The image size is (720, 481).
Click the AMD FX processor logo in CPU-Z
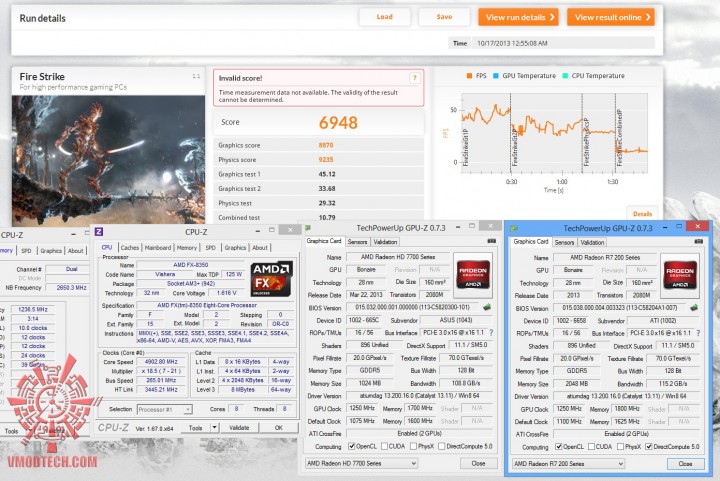tap(271, 279)
